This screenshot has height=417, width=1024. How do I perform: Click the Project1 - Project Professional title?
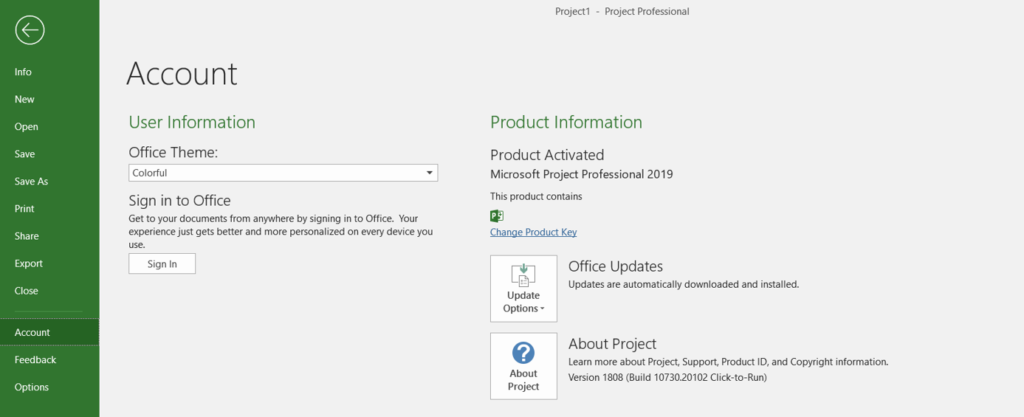pyautogui.click(x=622, y=11)
